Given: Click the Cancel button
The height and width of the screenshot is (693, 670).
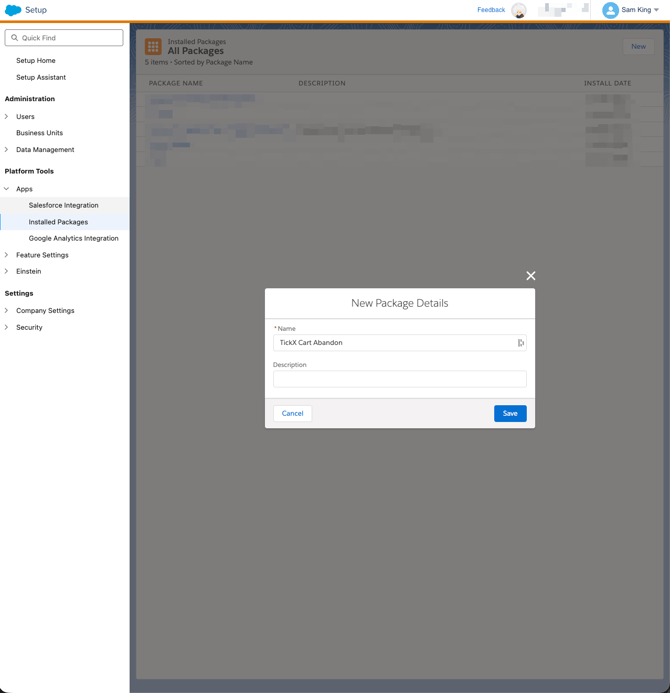Looking at the screenshot, I should tap(292, 413).
